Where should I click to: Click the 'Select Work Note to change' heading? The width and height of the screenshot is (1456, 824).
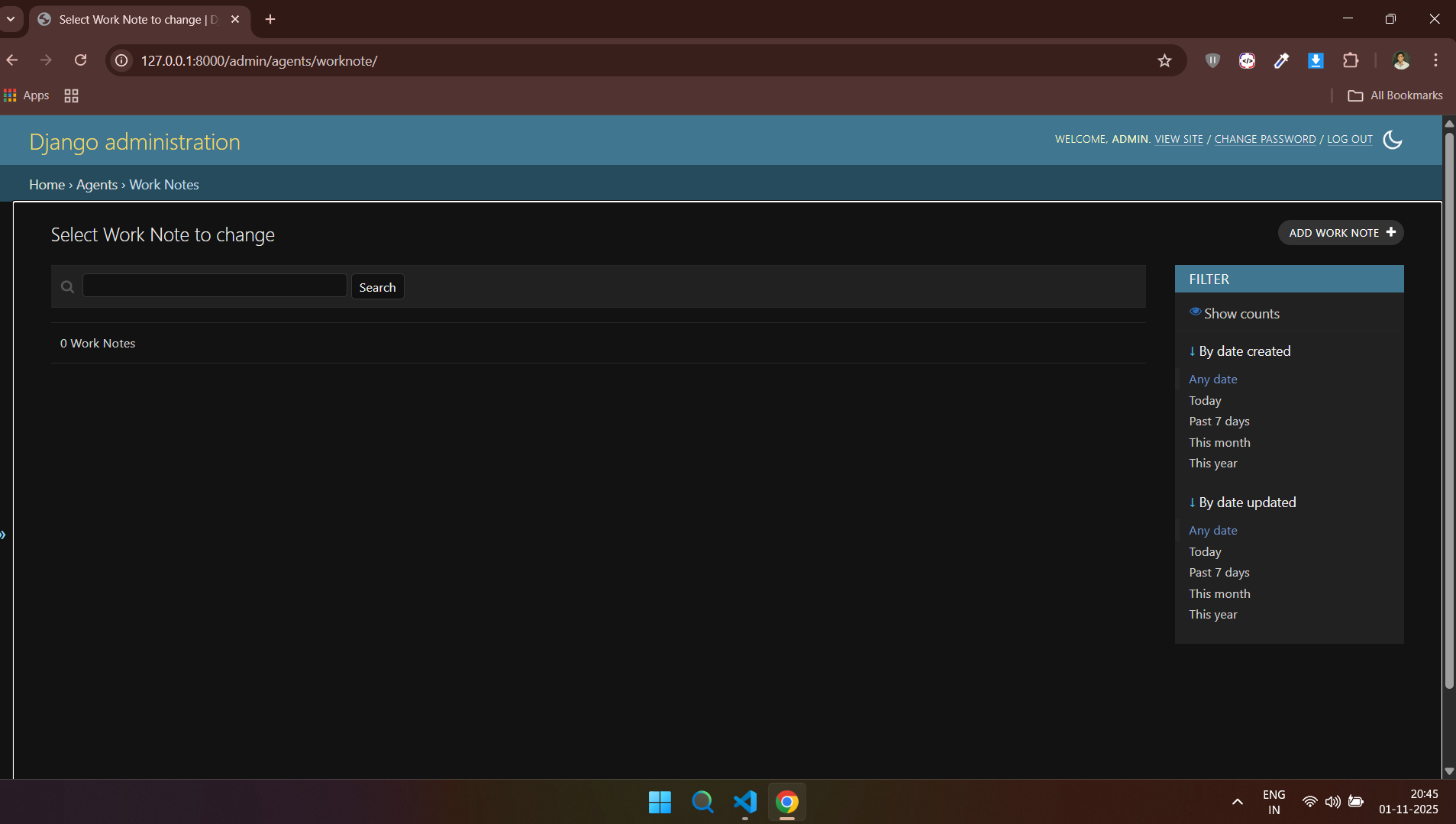click(163, 235)
